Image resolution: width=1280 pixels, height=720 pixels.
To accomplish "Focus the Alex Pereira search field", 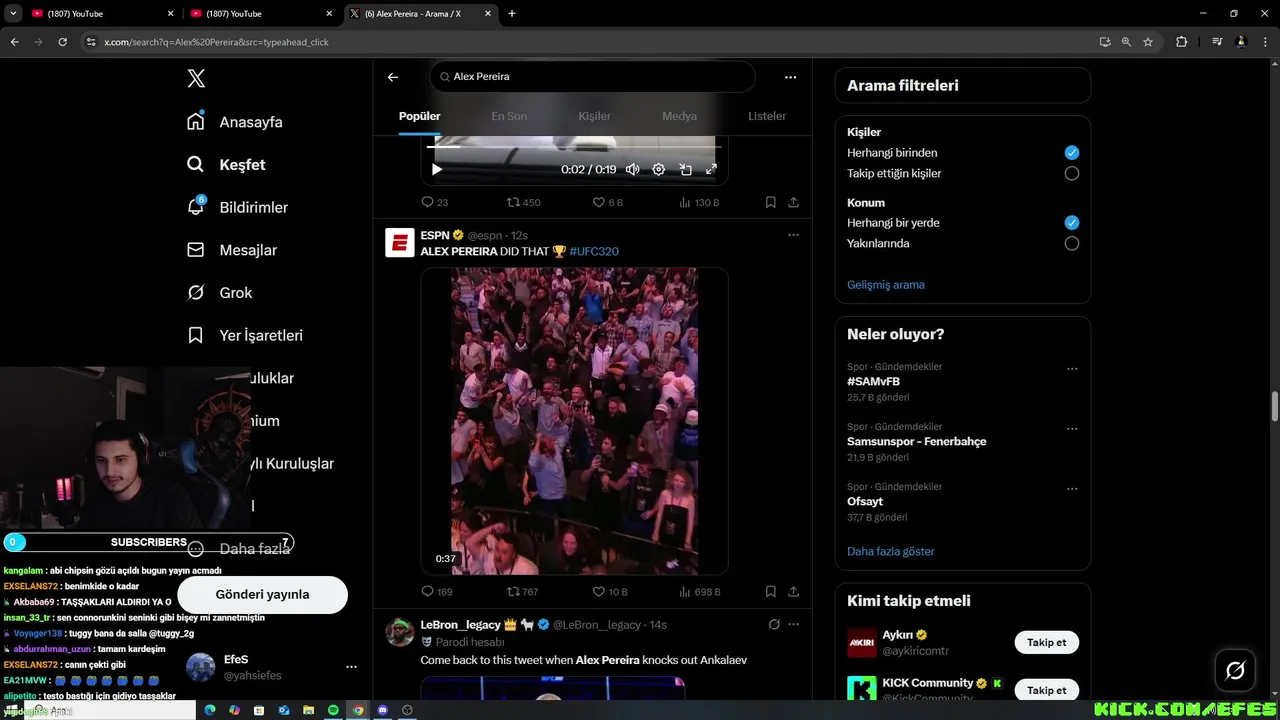I will 592,76.
